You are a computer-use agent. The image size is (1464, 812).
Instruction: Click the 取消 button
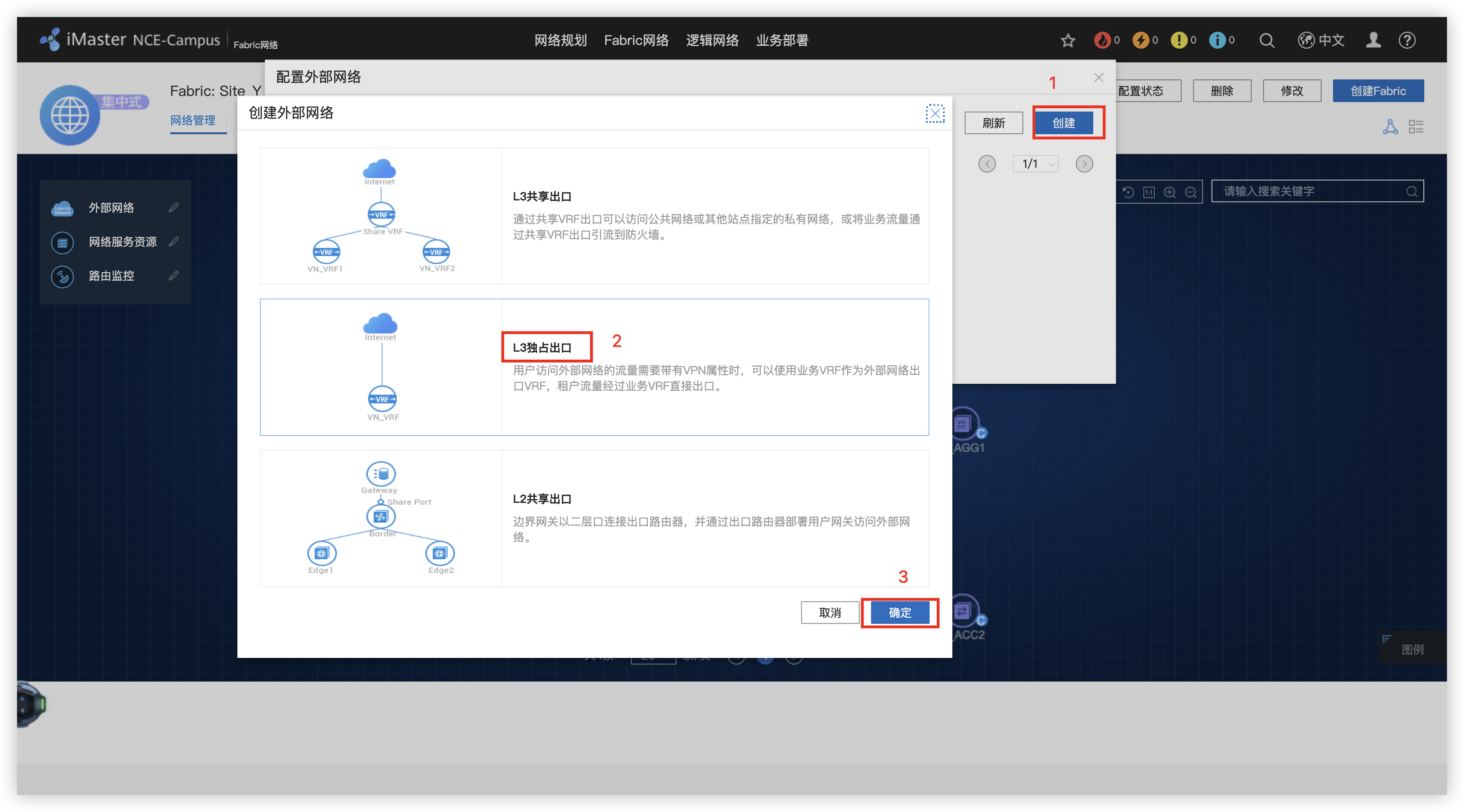tap(830, 612)
